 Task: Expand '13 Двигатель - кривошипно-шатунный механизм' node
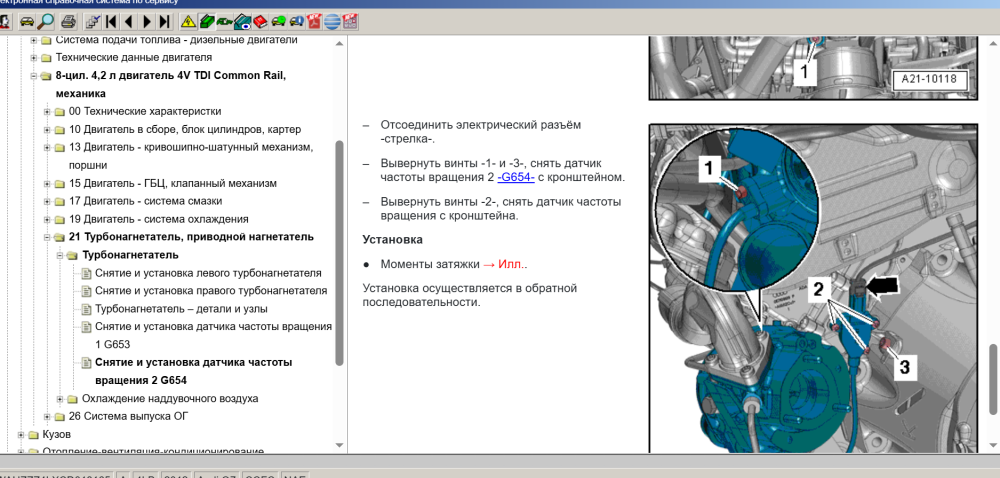[47, 147]
